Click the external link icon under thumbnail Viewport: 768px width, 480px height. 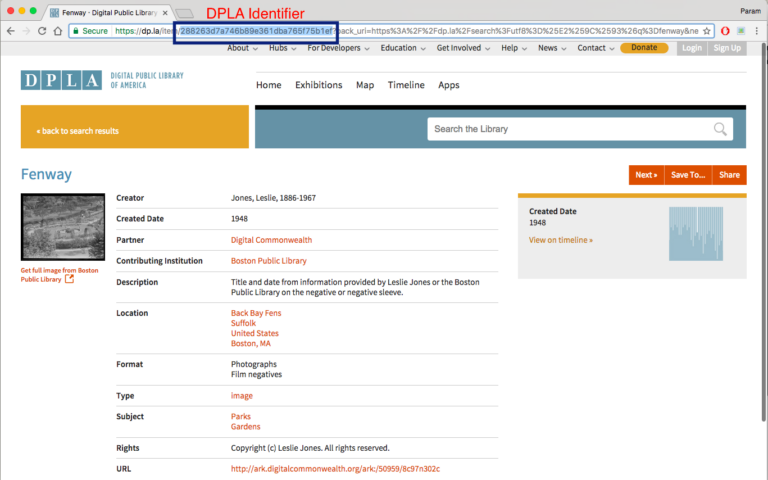click(69, 279)
